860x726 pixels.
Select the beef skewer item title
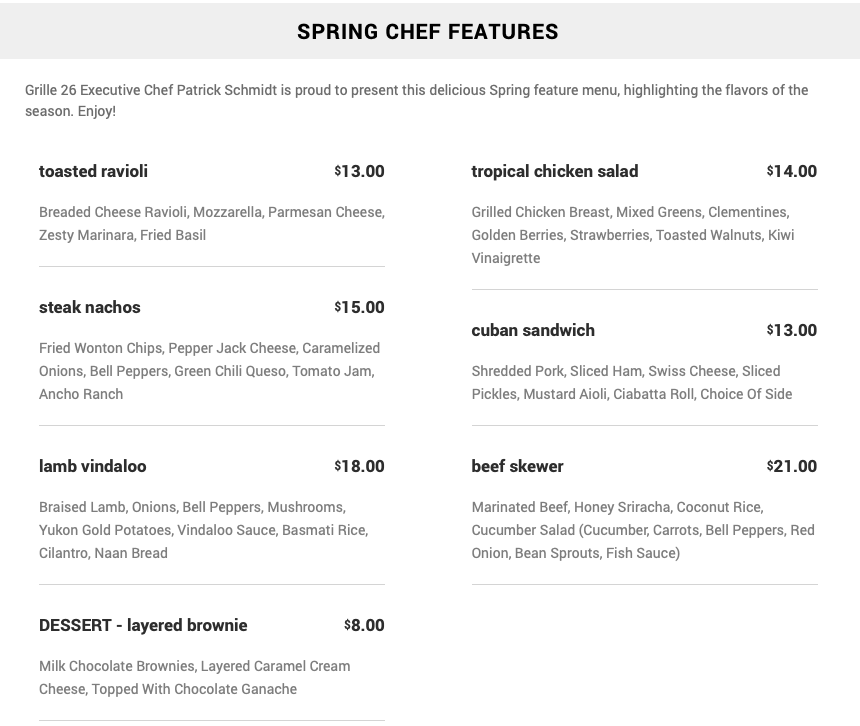(x=517, y=466)
